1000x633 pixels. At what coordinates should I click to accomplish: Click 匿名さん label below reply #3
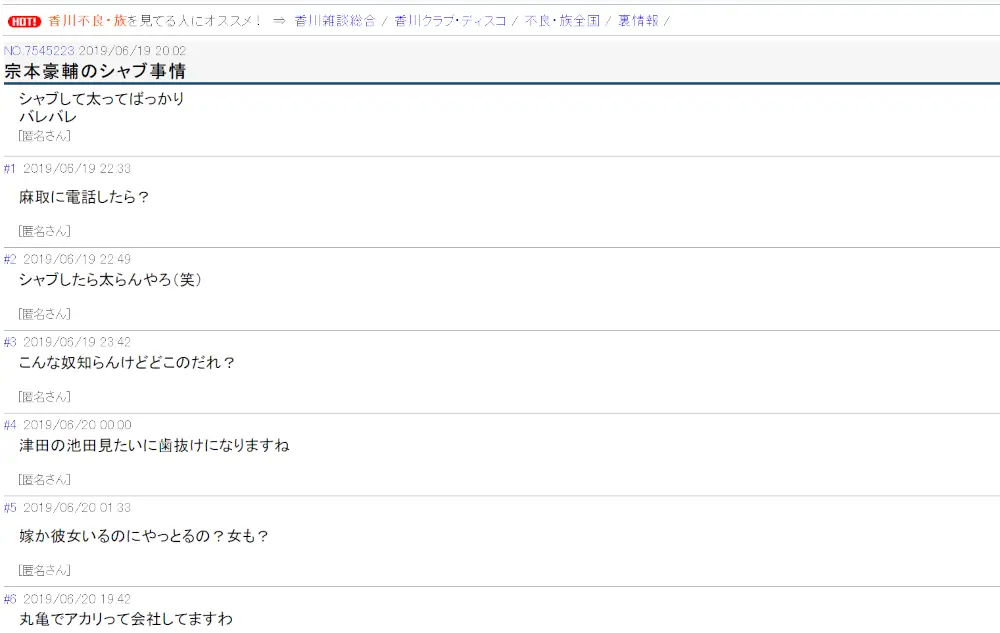pos(44,397)
